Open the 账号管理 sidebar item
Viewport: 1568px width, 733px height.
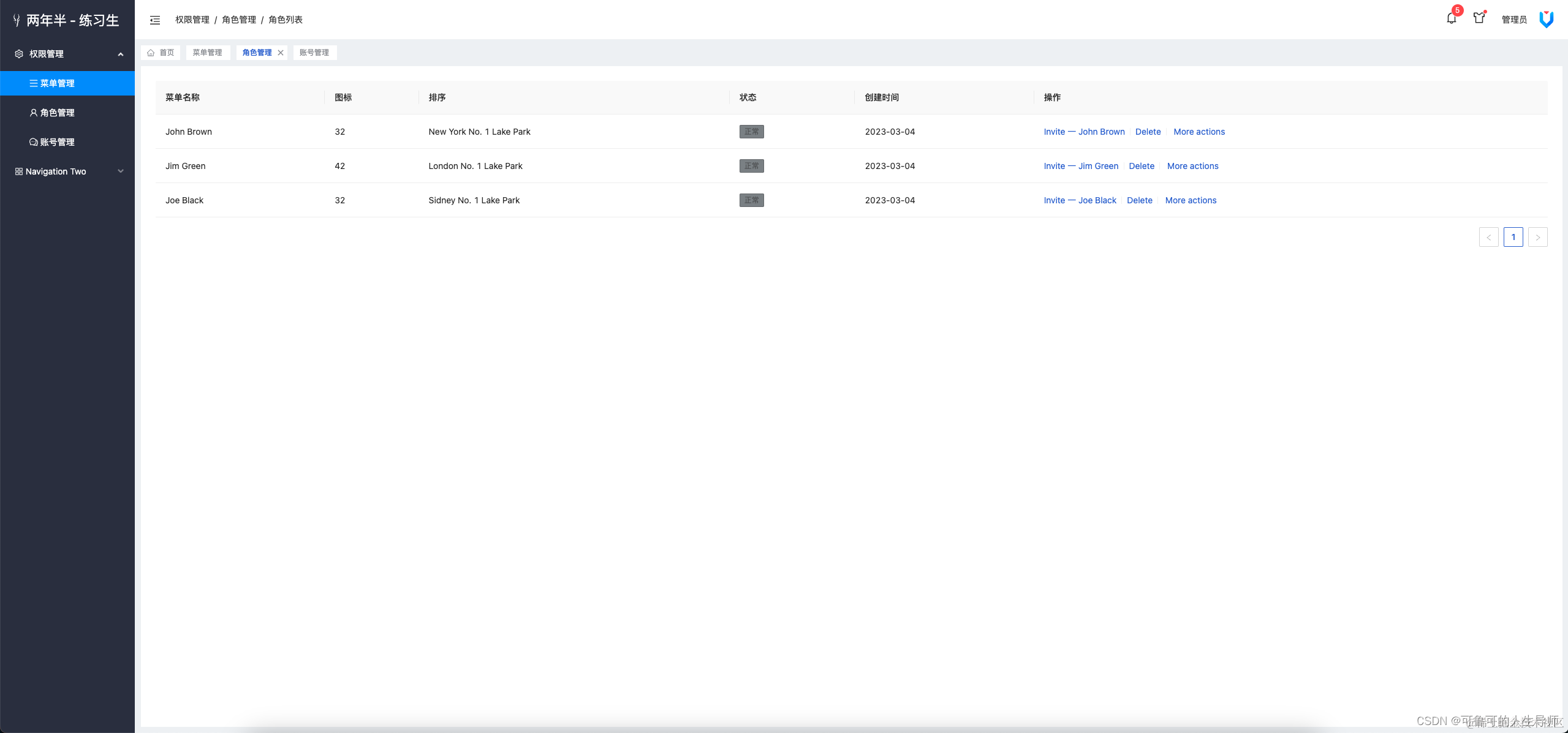57,142
